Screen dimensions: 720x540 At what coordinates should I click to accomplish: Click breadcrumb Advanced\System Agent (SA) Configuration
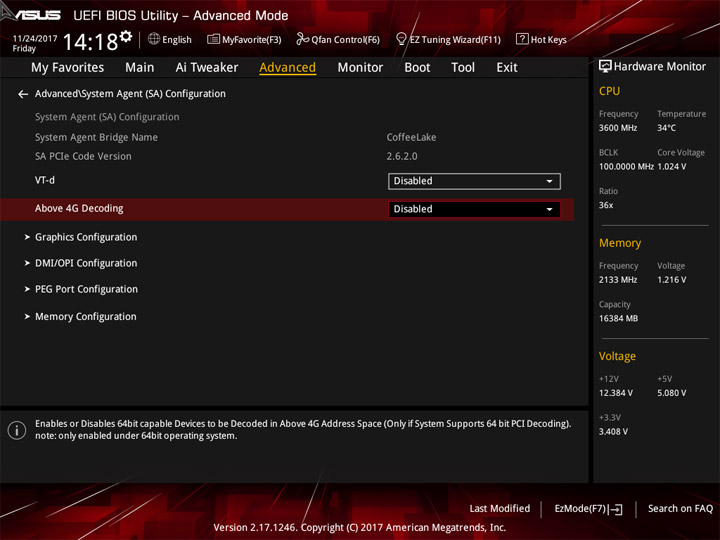pos(130,94)
